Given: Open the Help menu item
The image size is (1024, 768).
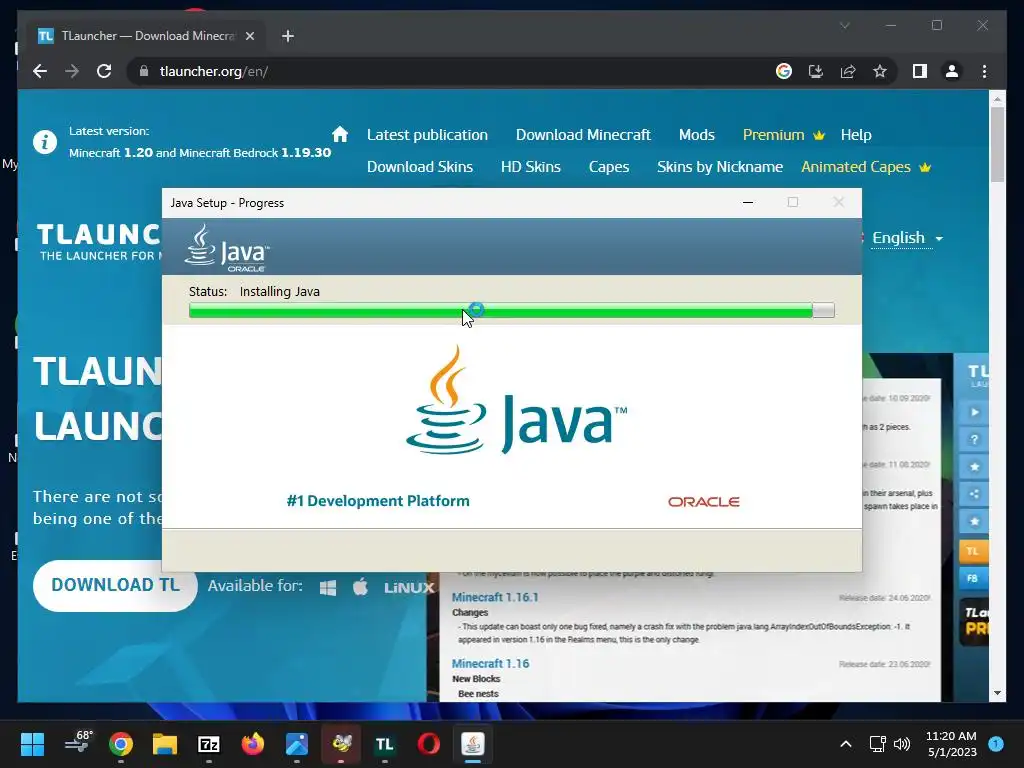Looking at the screenshot, I should [856, 135].
